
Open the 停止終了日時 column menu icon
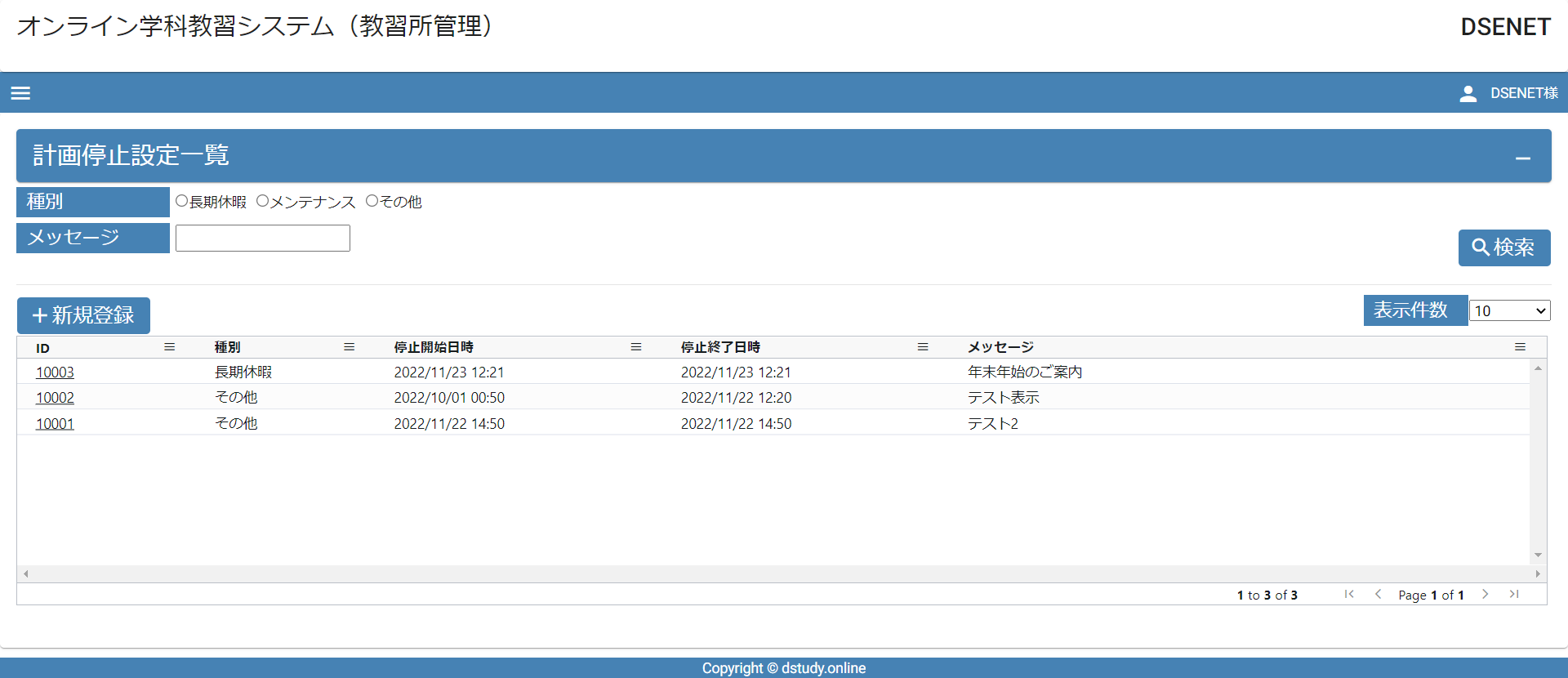923,347
